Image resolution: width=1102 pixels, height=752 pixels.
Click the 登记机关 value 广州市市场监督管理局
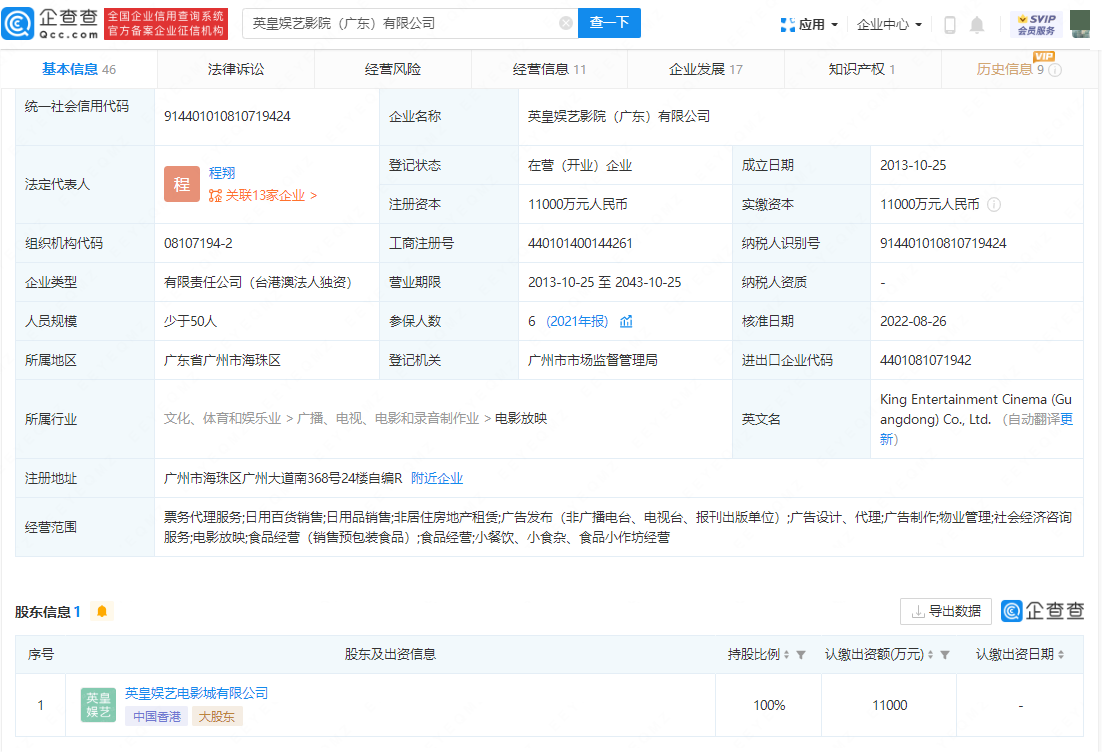click(x=592, y=361)
